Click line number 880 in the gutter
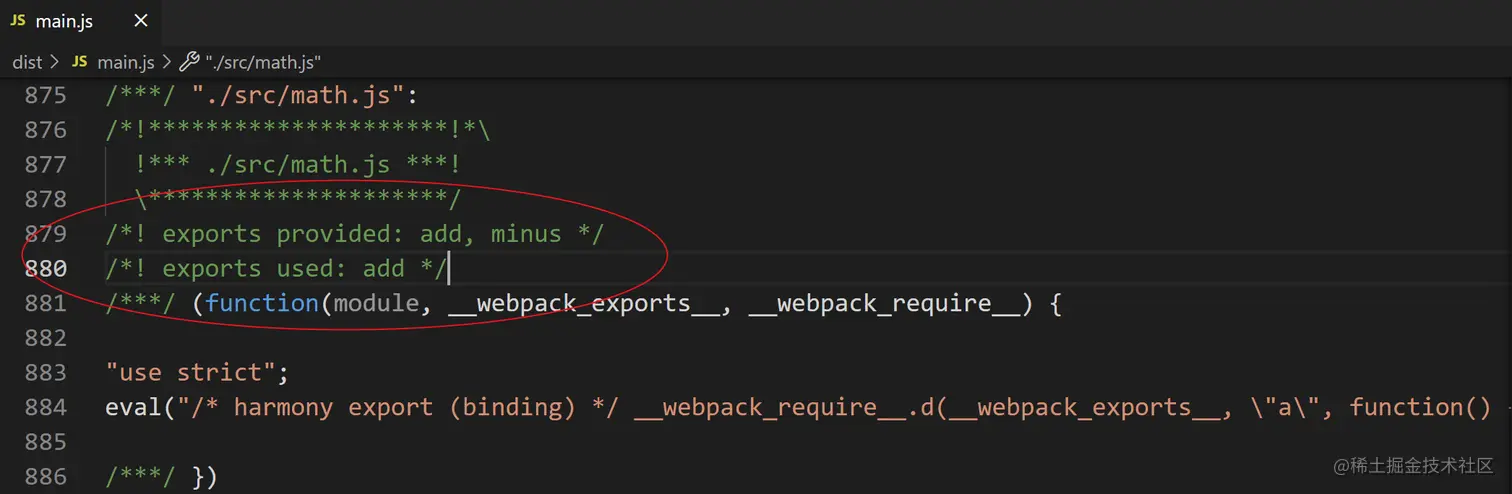This screenshot has width=1512, height=494. pyautogui.click(x=46, y=268)
